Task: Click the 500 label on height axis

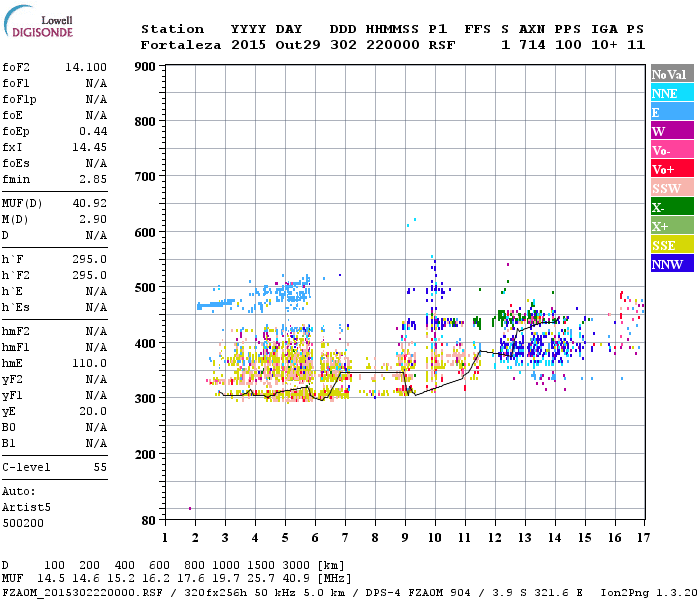Action: coord(145,288)
